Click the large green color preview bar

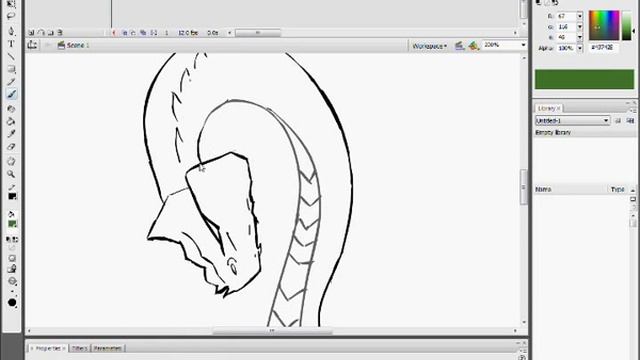coord(584,79)
